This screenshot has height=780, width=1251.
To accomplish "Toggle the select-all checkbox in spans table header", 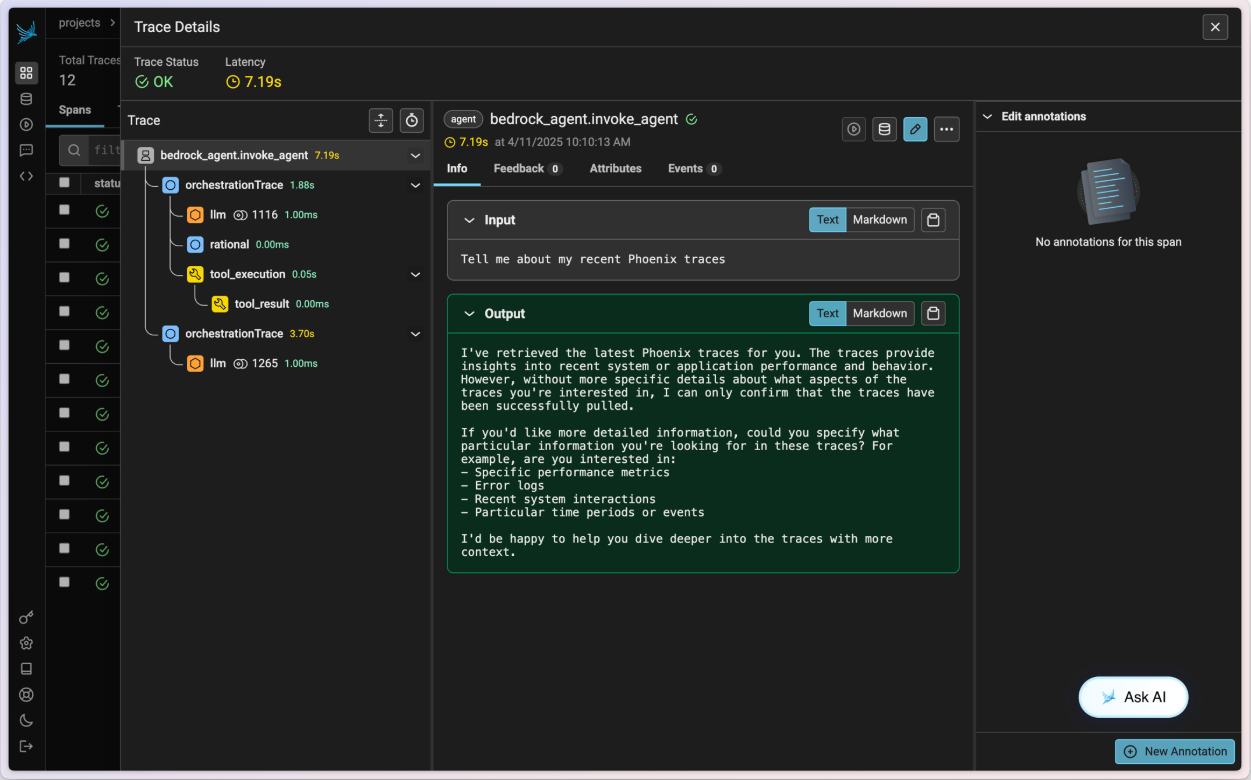I will (x=64, y=183).
